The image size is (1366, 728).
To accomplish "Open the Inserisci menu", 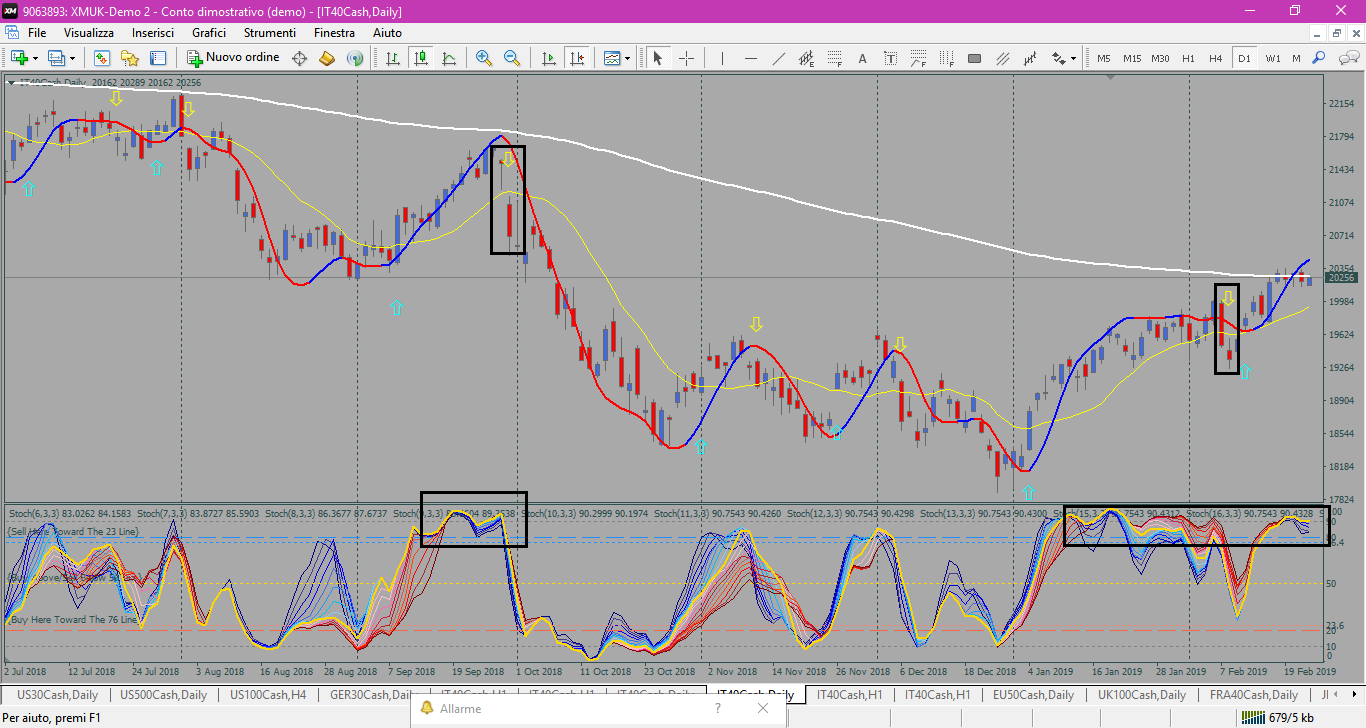I will click(153, 33).
